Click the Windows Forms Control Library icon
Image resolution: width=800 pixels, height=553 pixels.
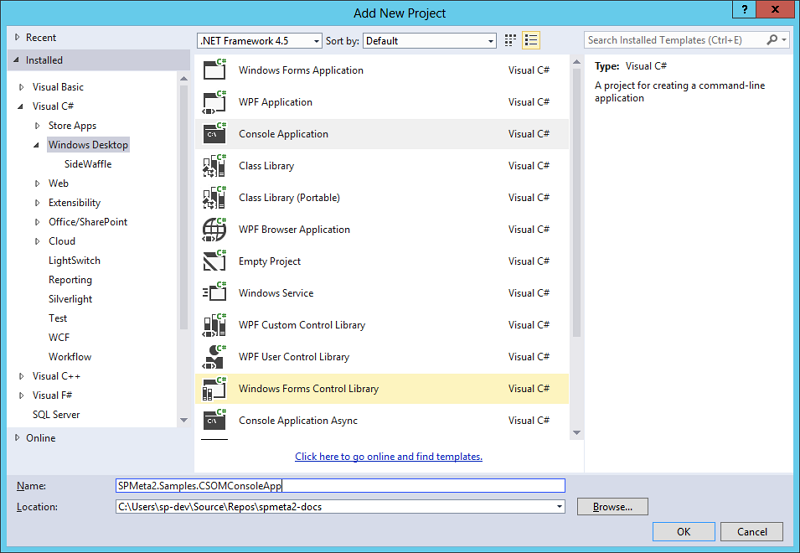tap(214, 389)
